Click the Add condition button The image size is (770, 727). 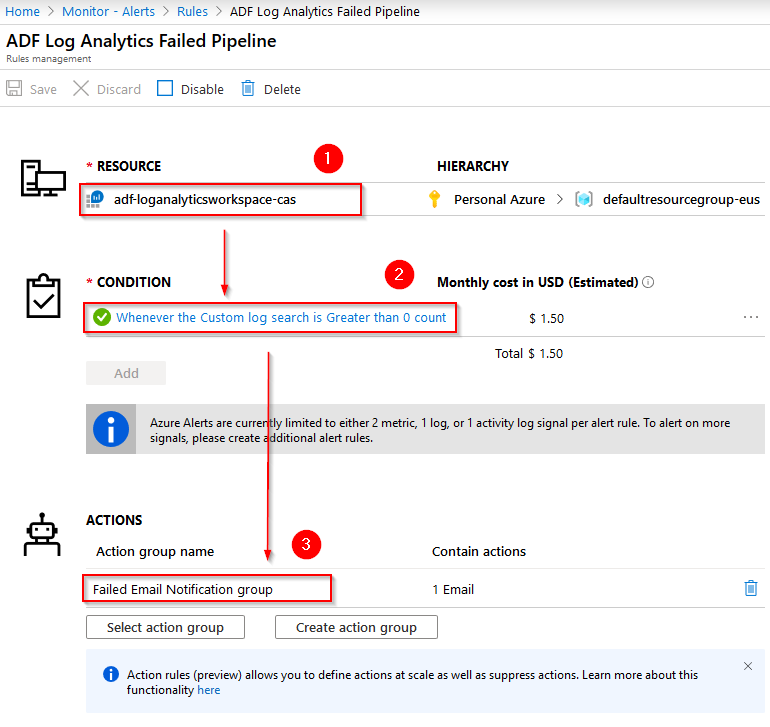click(126, 373)
